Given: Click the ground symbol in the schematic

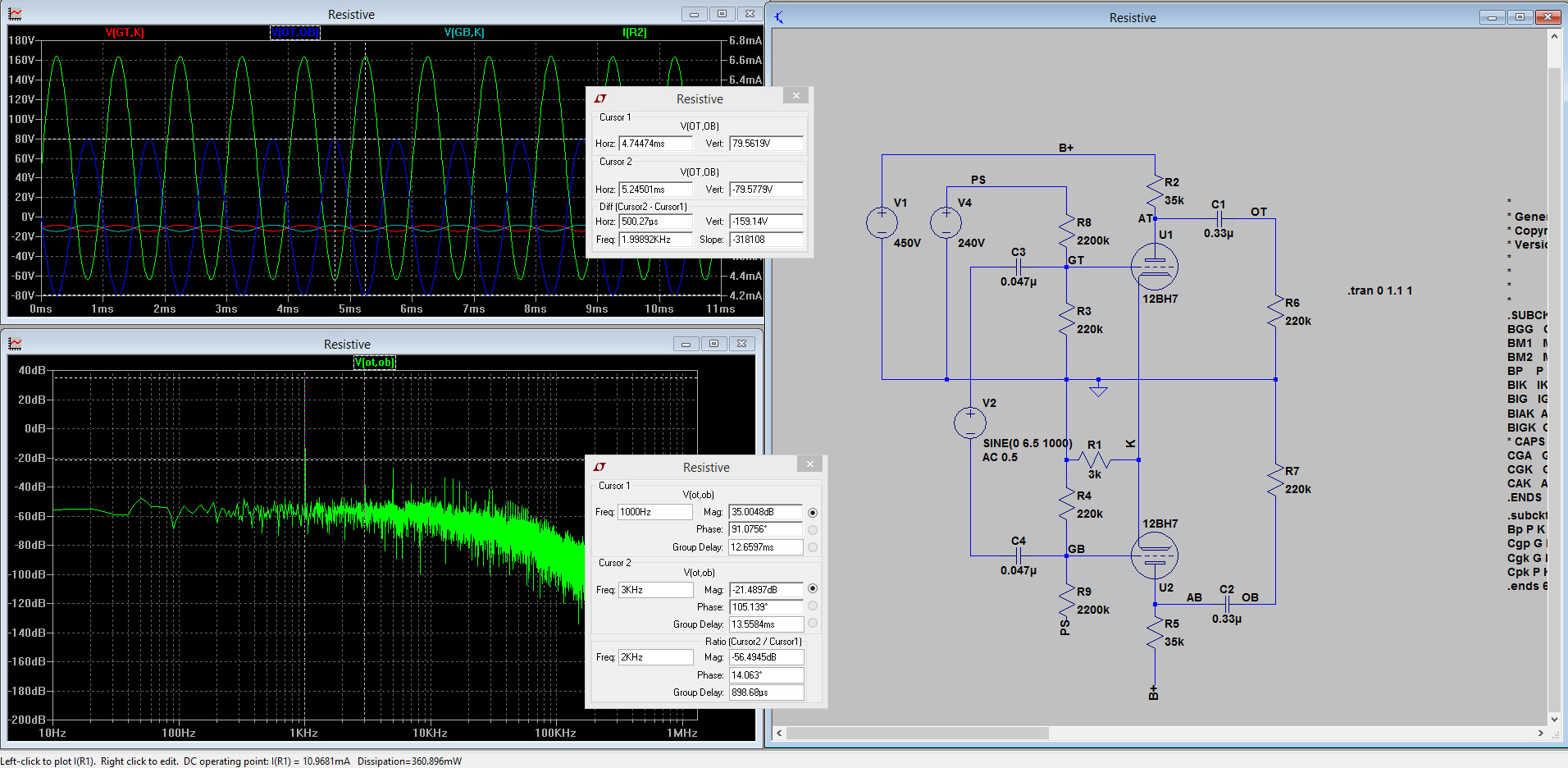Looking at the screenshot, I should point(1098,390).
